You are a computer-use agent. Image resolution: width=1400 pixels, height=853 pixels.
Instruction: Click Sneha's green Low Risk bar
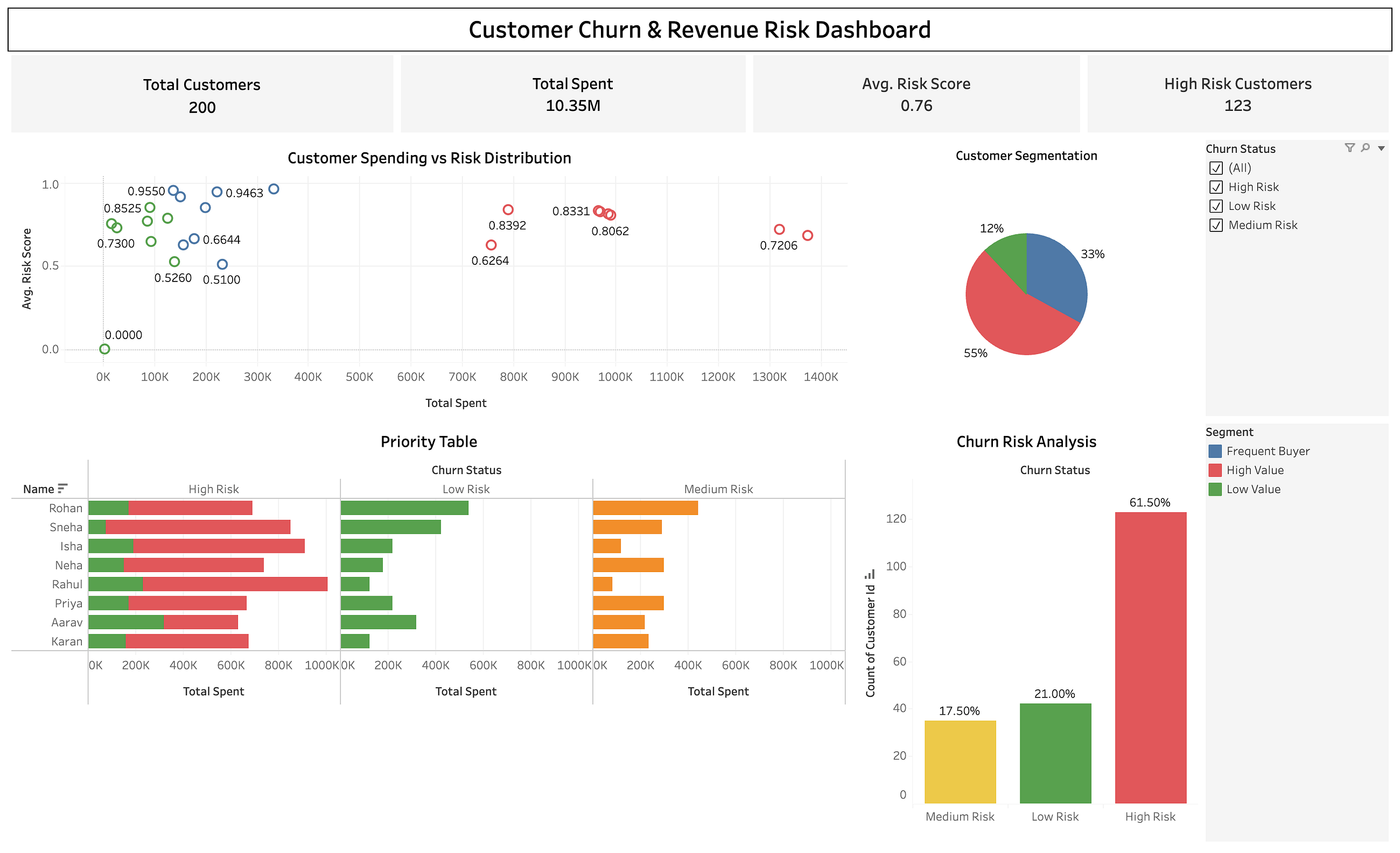coord(391,527)
